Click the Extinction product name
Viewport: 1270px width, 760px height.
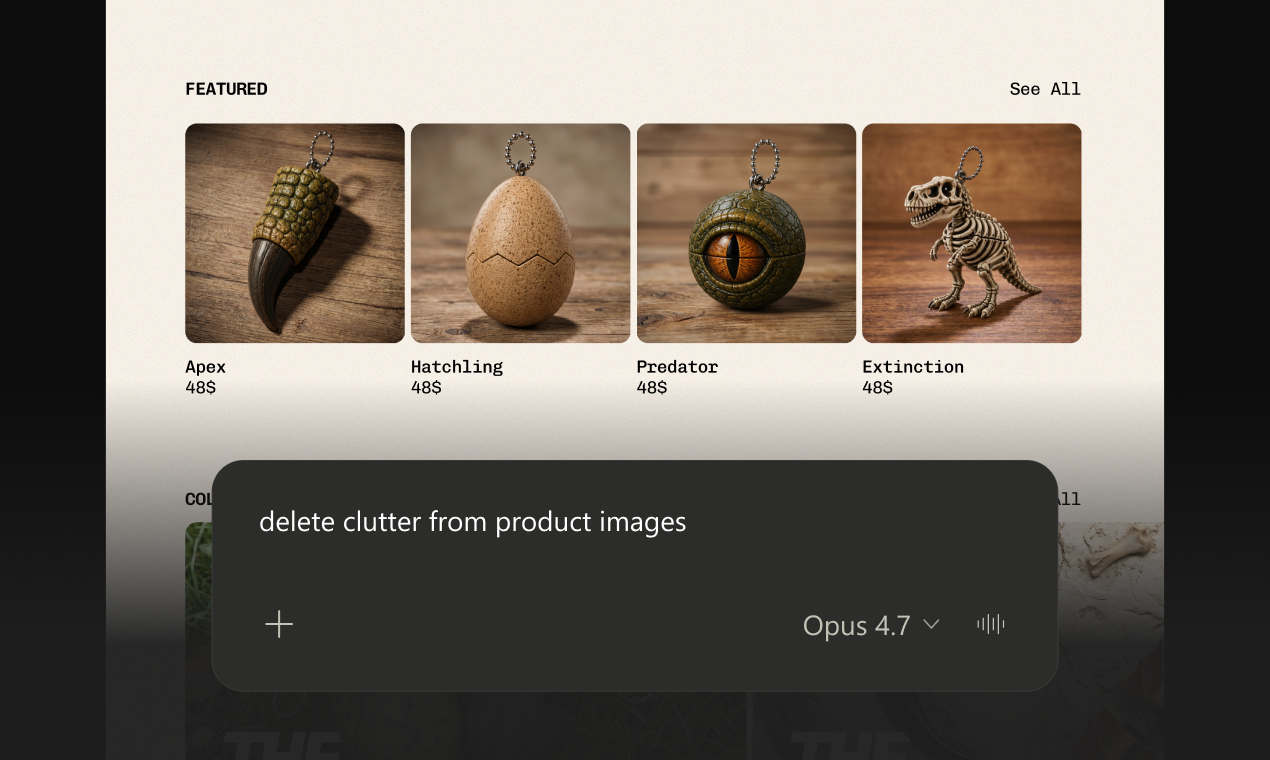913,367
